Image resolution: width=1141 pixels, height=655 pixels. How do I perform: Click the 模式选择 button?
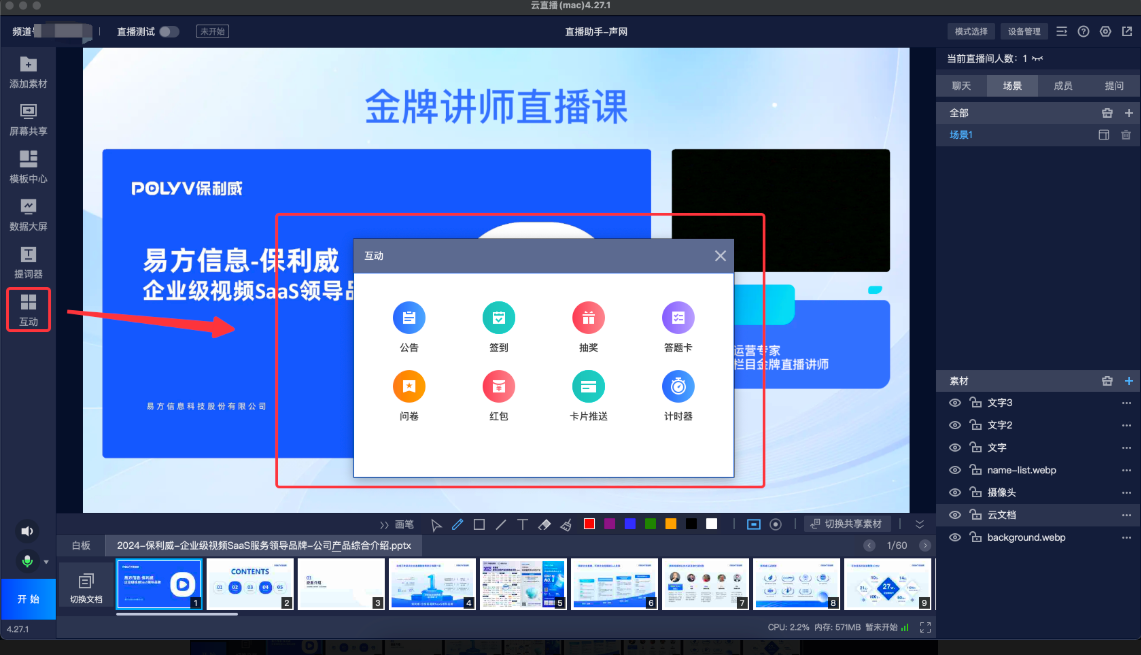tap(971, 31)
